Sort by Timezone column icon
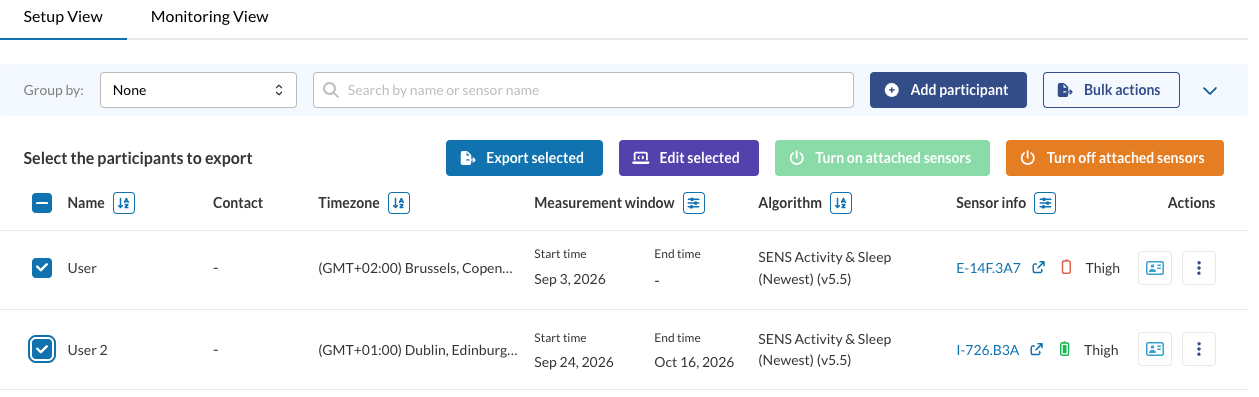Screen dimensions: 1259x397 (x=399, y=203)
